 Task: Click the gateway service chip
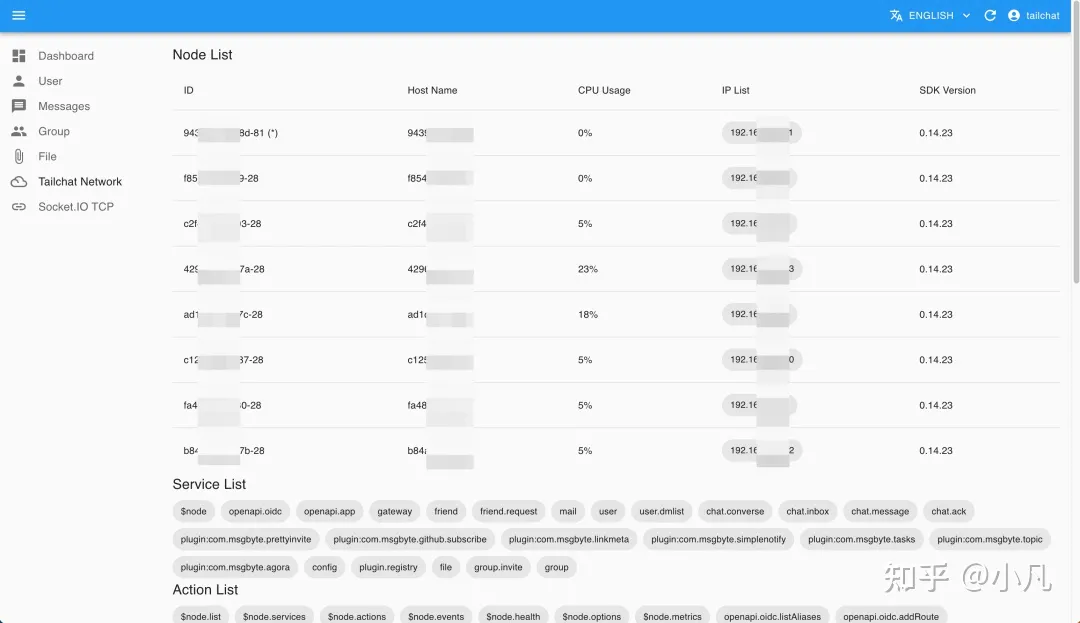tap(394, 511)
